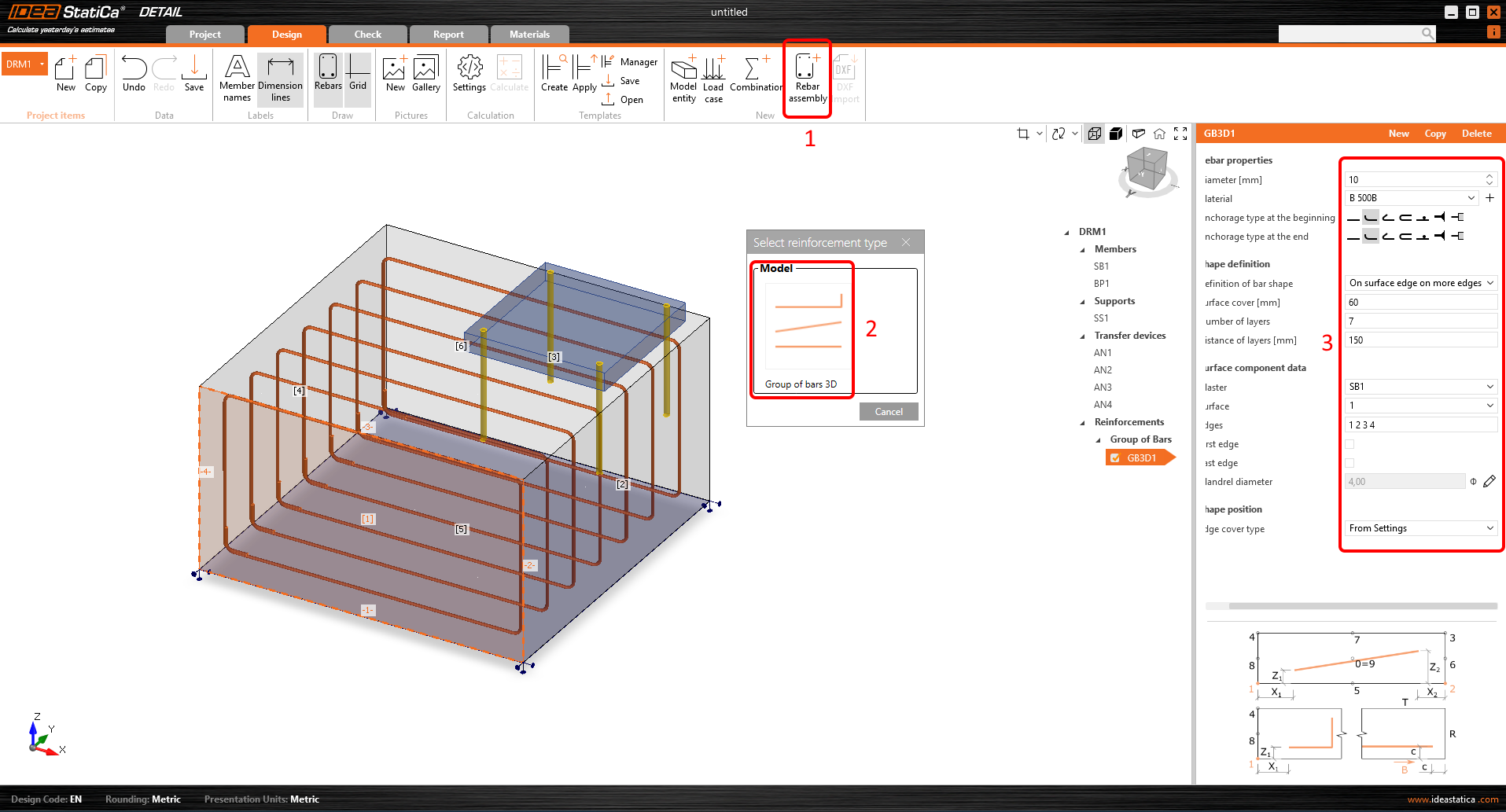This screenshot has height=812, width=1506.
Task: Open the edge cover type From Settings dropdown
Action: (1419, 527)
